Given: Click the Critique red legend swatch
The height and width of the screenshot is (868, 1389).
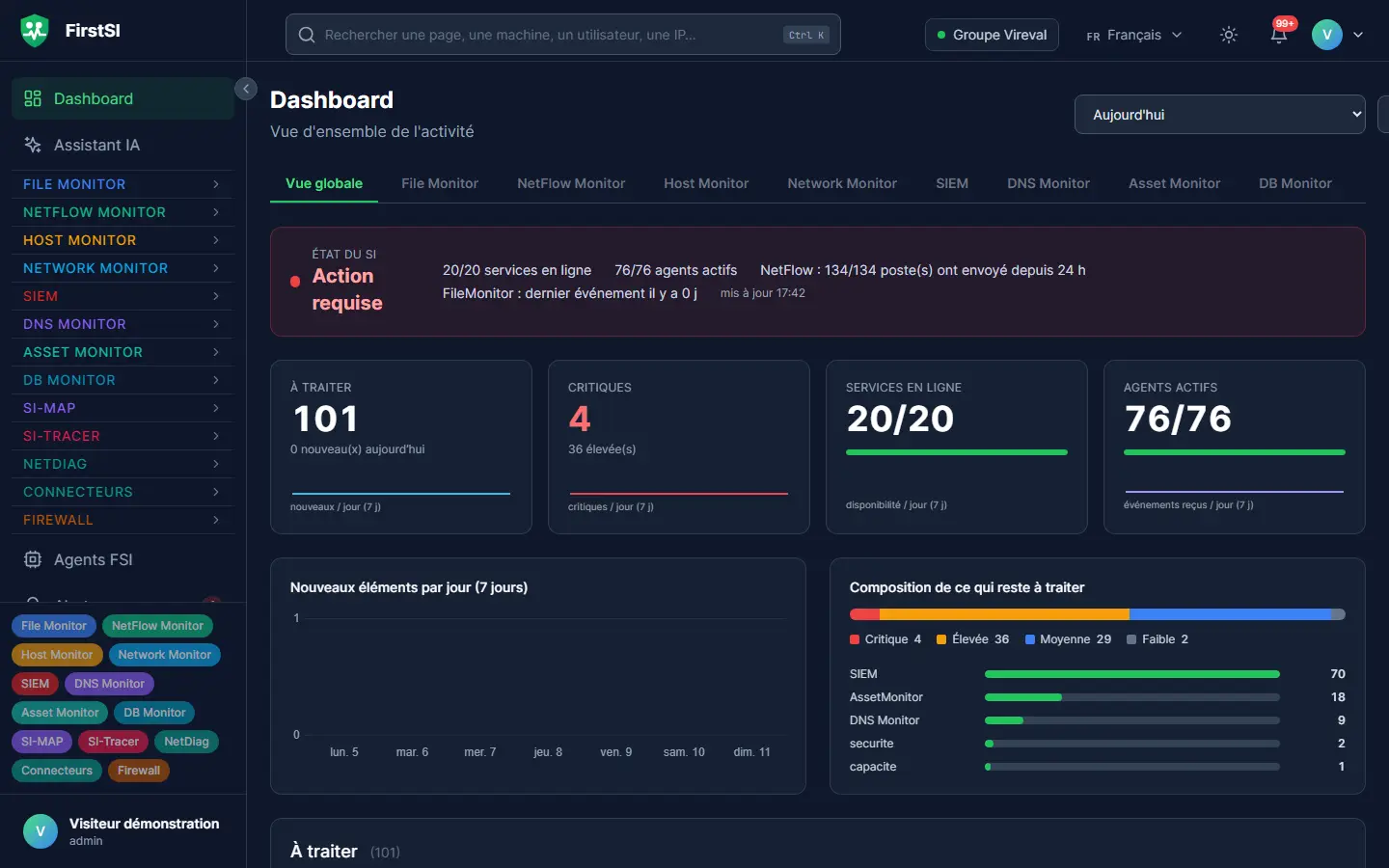Looking at the screenshot, I should 855,639.
